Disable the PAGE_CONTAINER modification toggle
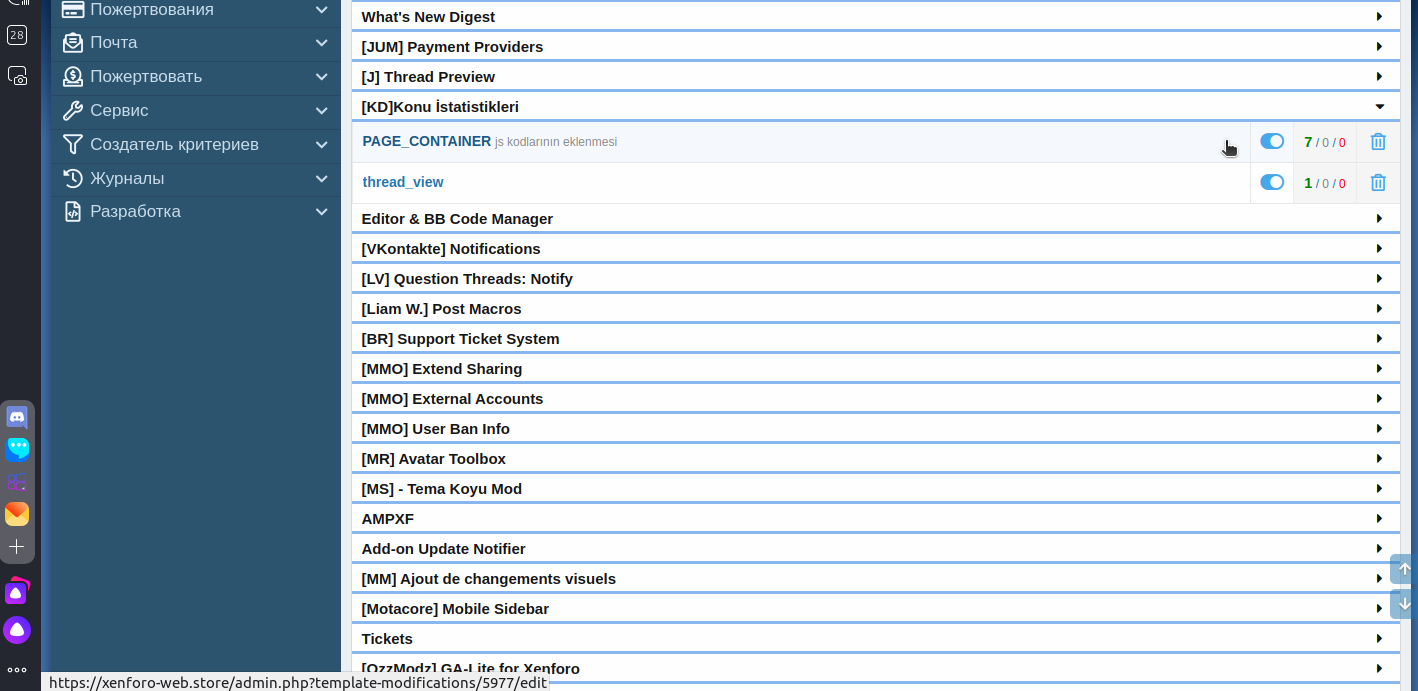 (x=1271, y=142)
